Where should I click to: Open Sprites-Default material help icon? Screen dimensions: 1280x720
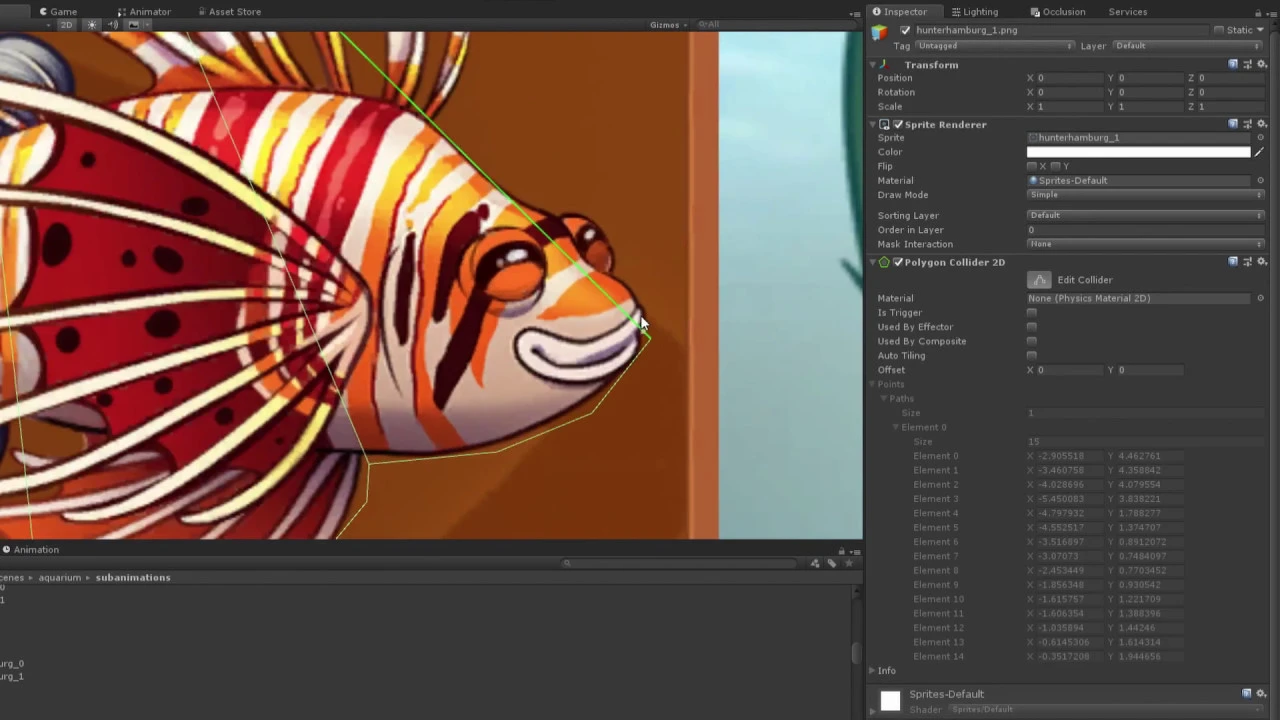[x=1247, y=693]
